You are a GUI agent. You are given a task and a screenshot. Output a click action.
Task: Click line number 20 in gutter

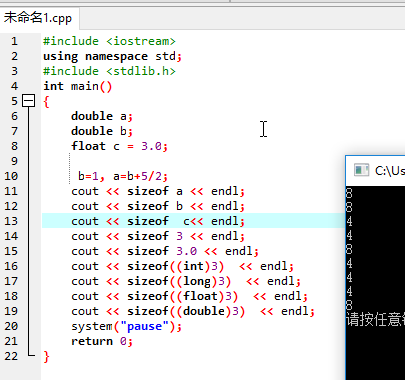pyautogui.click(x=11, y=326)
